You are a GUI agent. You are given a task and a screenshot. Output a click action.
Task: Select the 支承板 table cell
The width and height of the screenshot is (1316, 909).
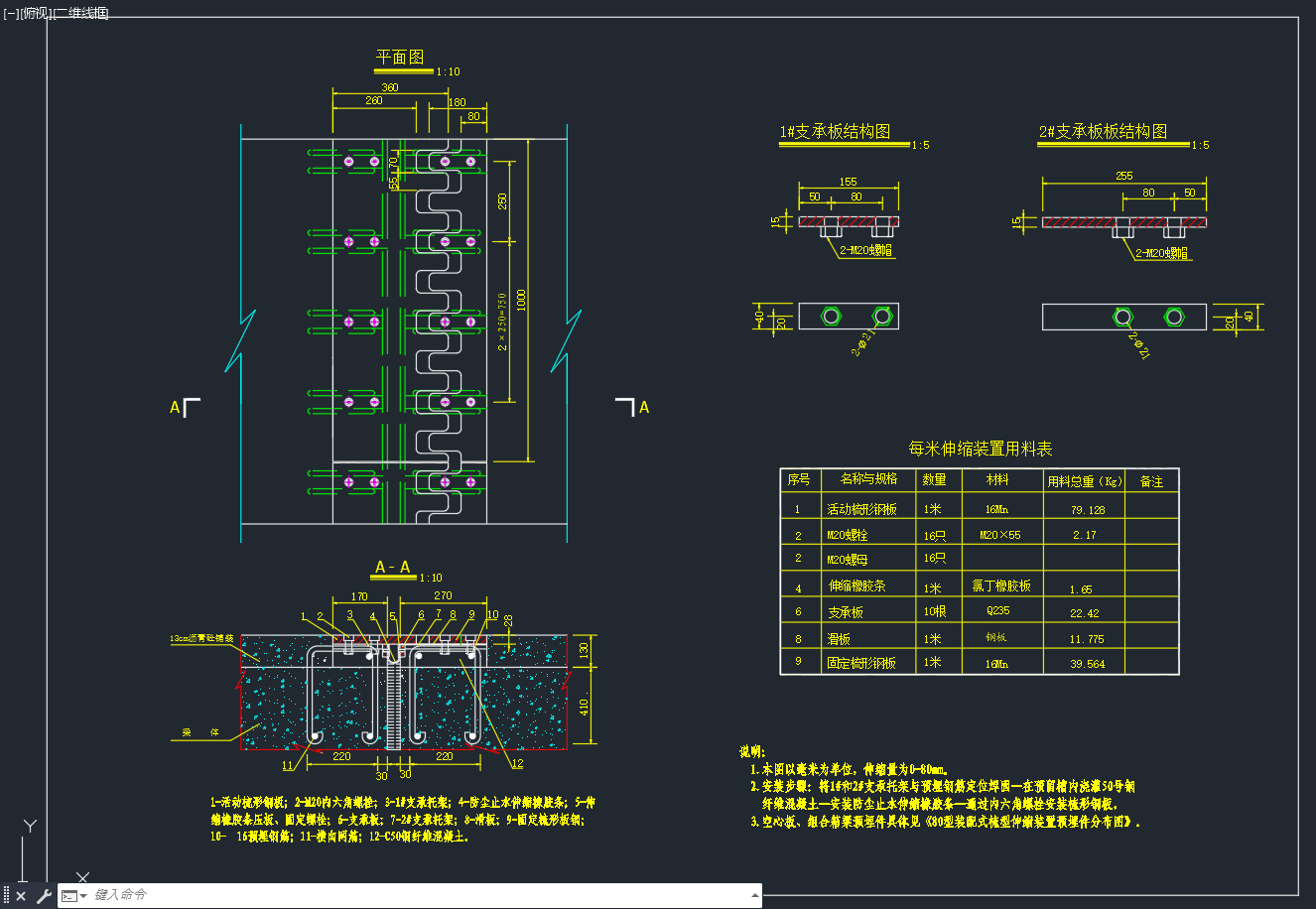click(x=846, y=612)
